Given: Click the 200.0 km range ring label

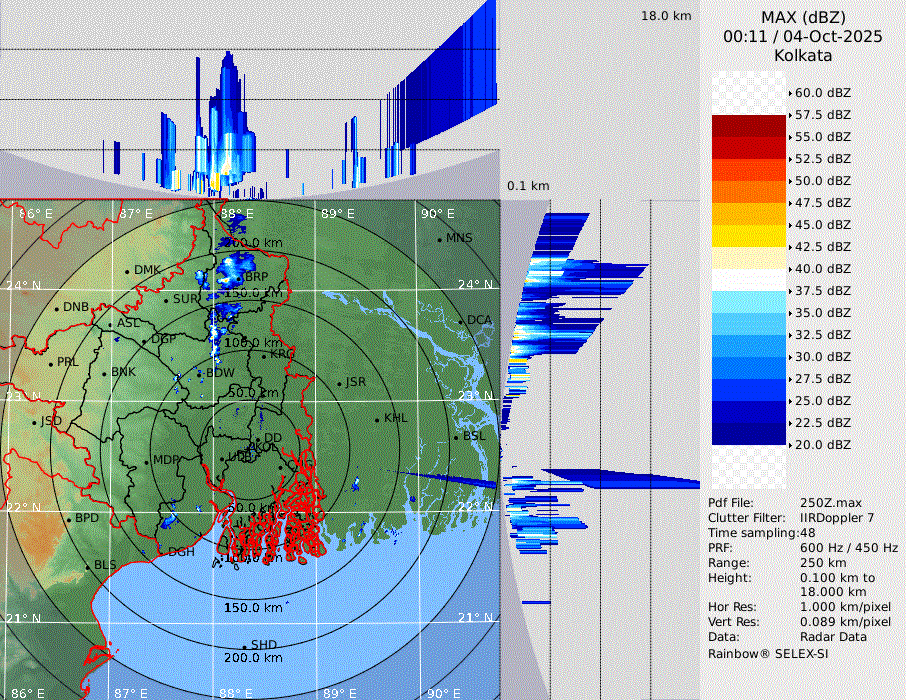Looking at the screenshot, I should (254, 658).
